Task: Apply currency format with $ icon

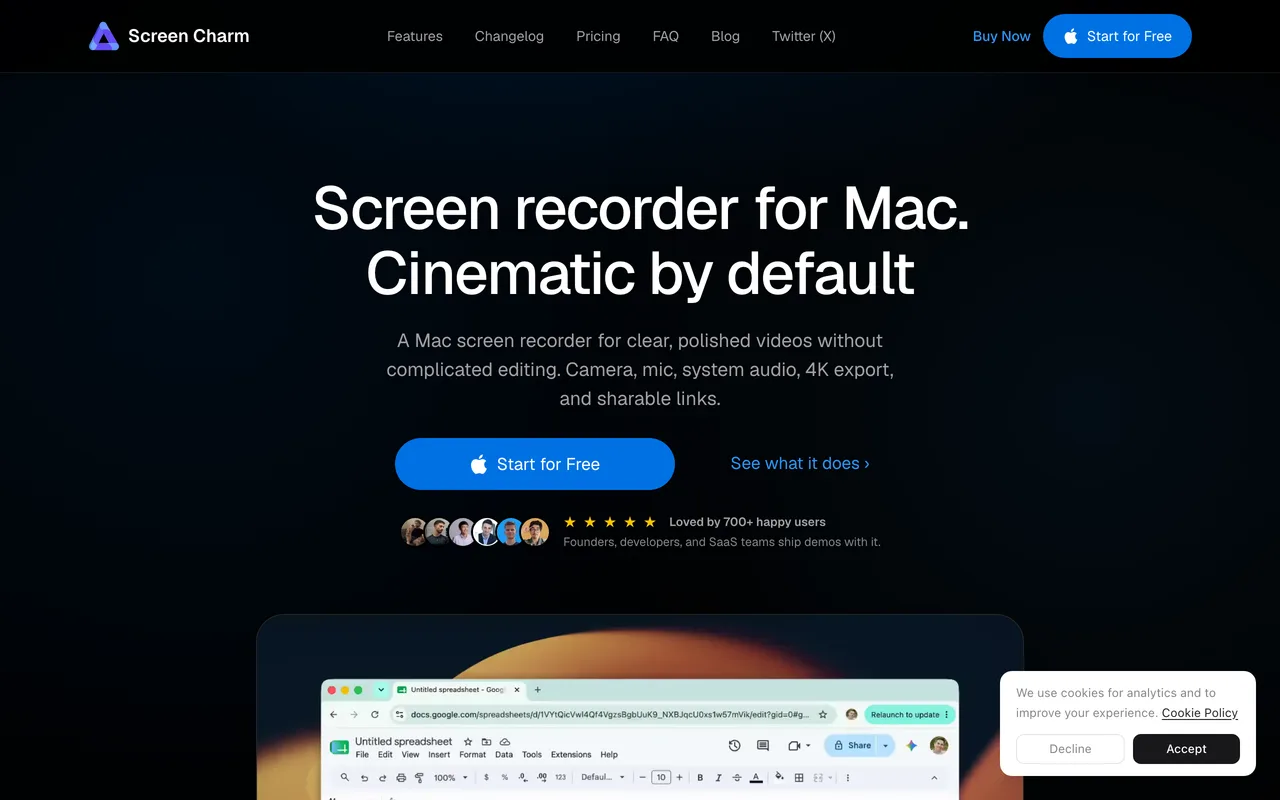Action: pos(486,777)
